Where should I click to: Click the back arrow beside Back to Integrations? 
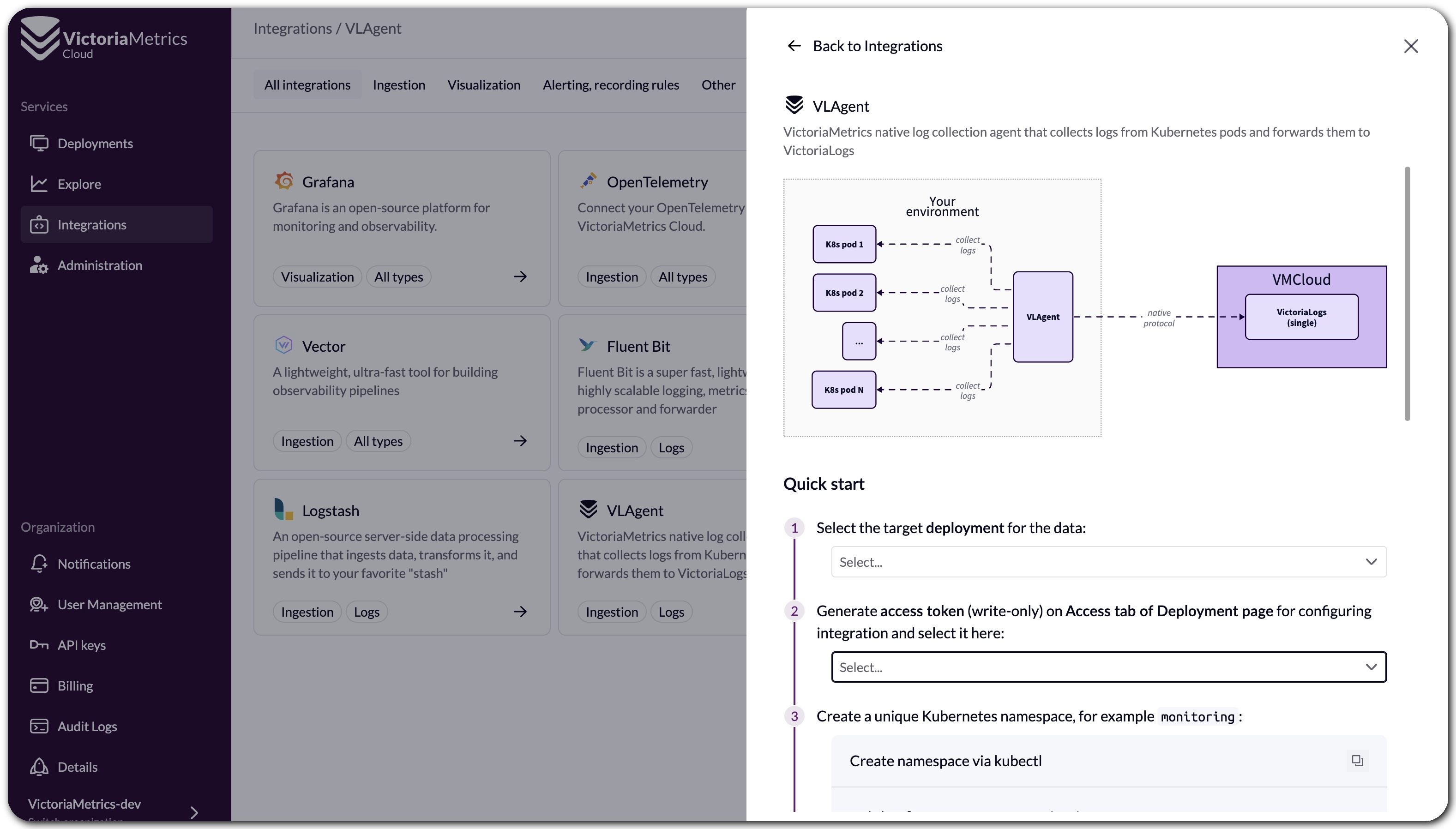click(x=794, y=46)
